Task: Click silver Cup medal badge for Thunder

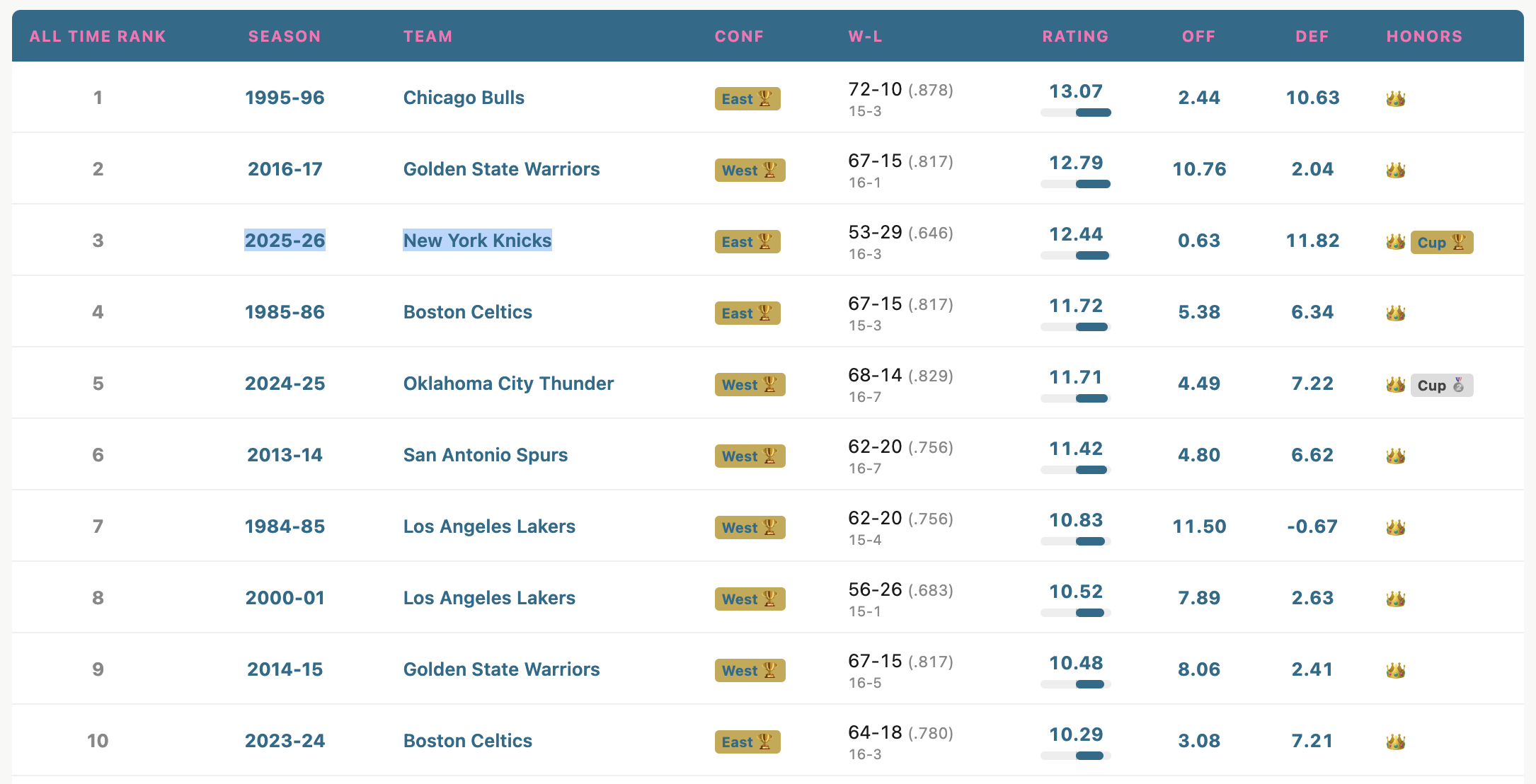Action: (1441, 385)
